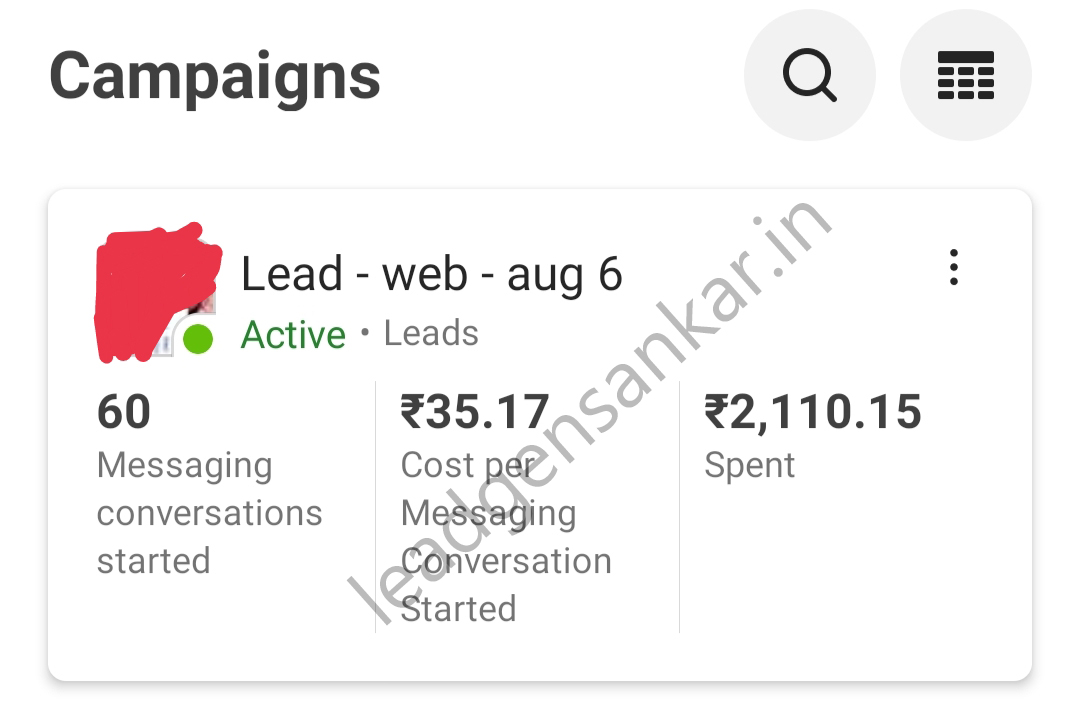Select the 'Leads' objective label

[x=431, y=334]
